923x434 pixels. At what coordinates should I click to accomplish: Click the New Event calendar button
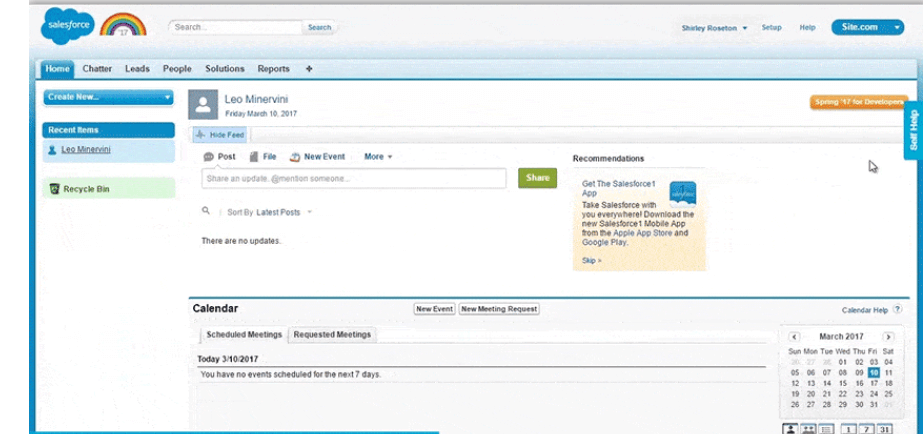coord(434,309)
